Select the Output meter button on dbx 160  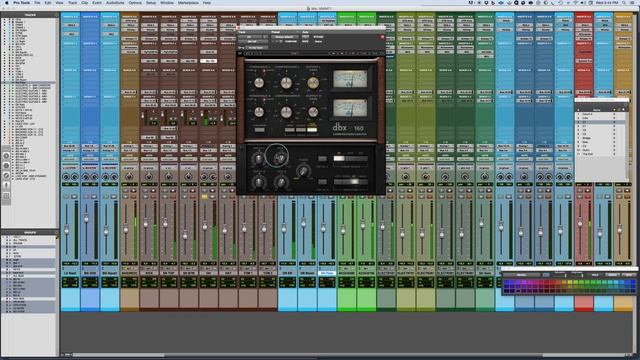click(x=300, y=130)
